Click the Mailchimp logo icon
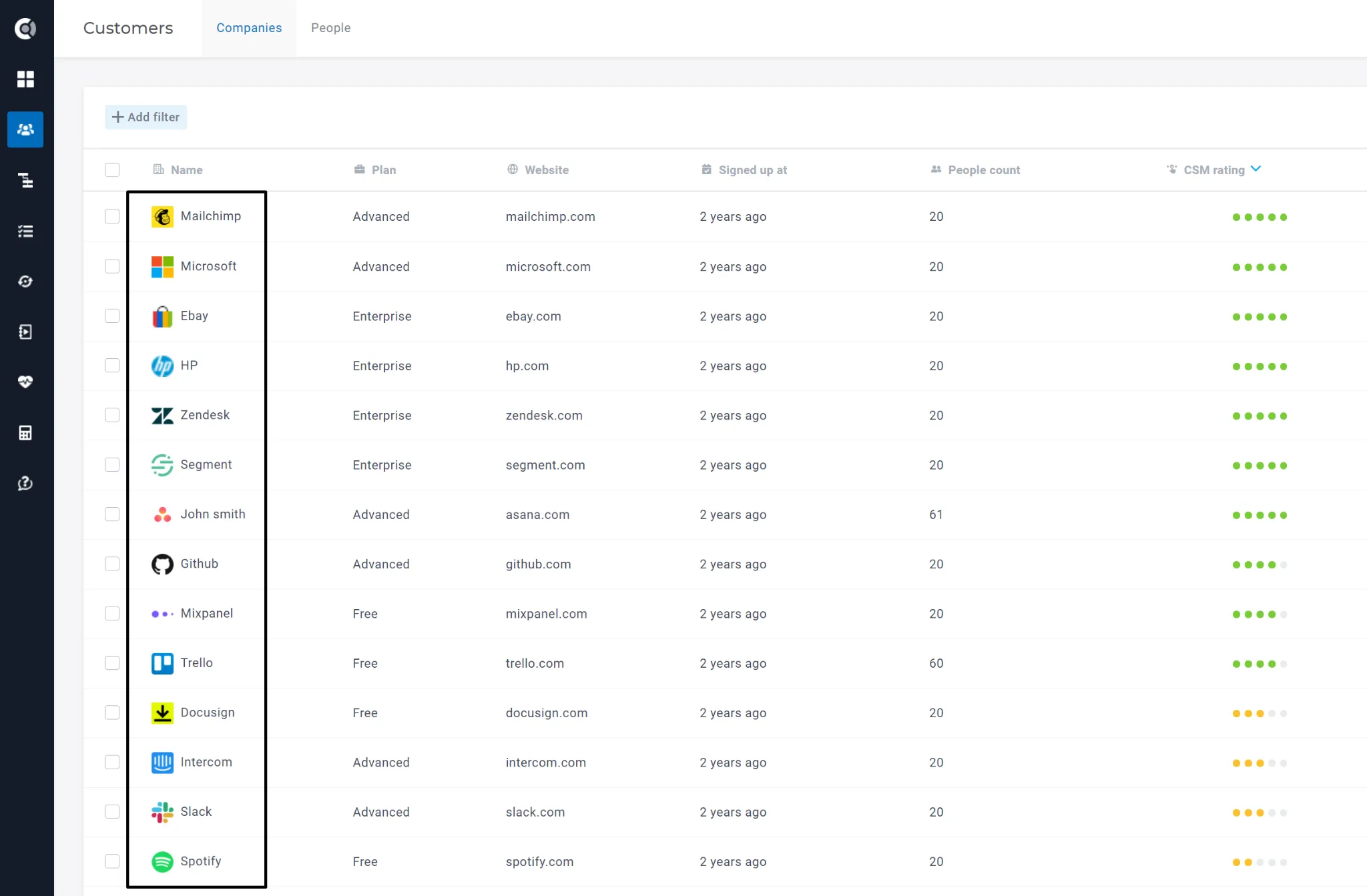1367x896 pixels. [162, 217]
